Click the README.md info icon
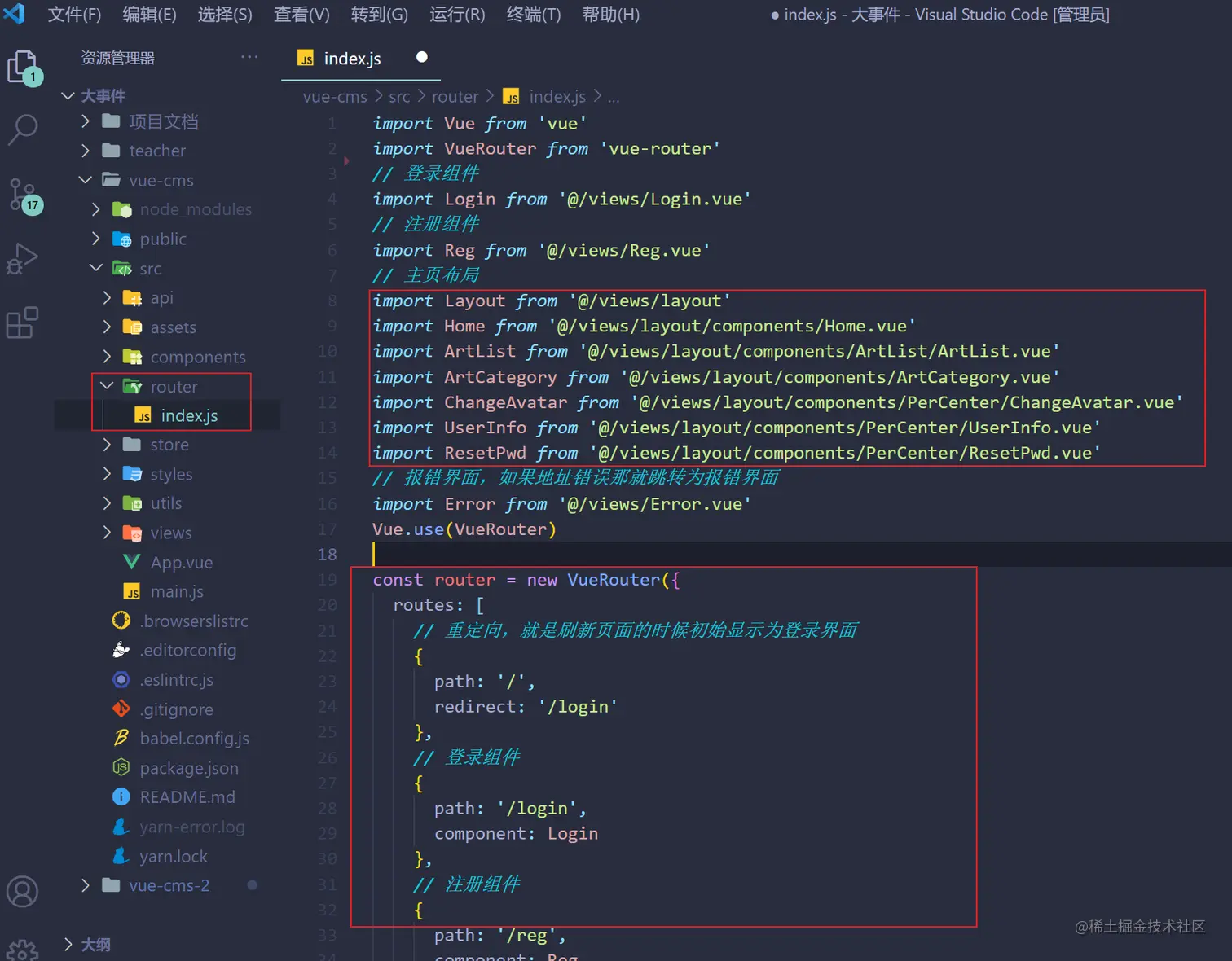 pyautogui.click(x=121, y=796)
